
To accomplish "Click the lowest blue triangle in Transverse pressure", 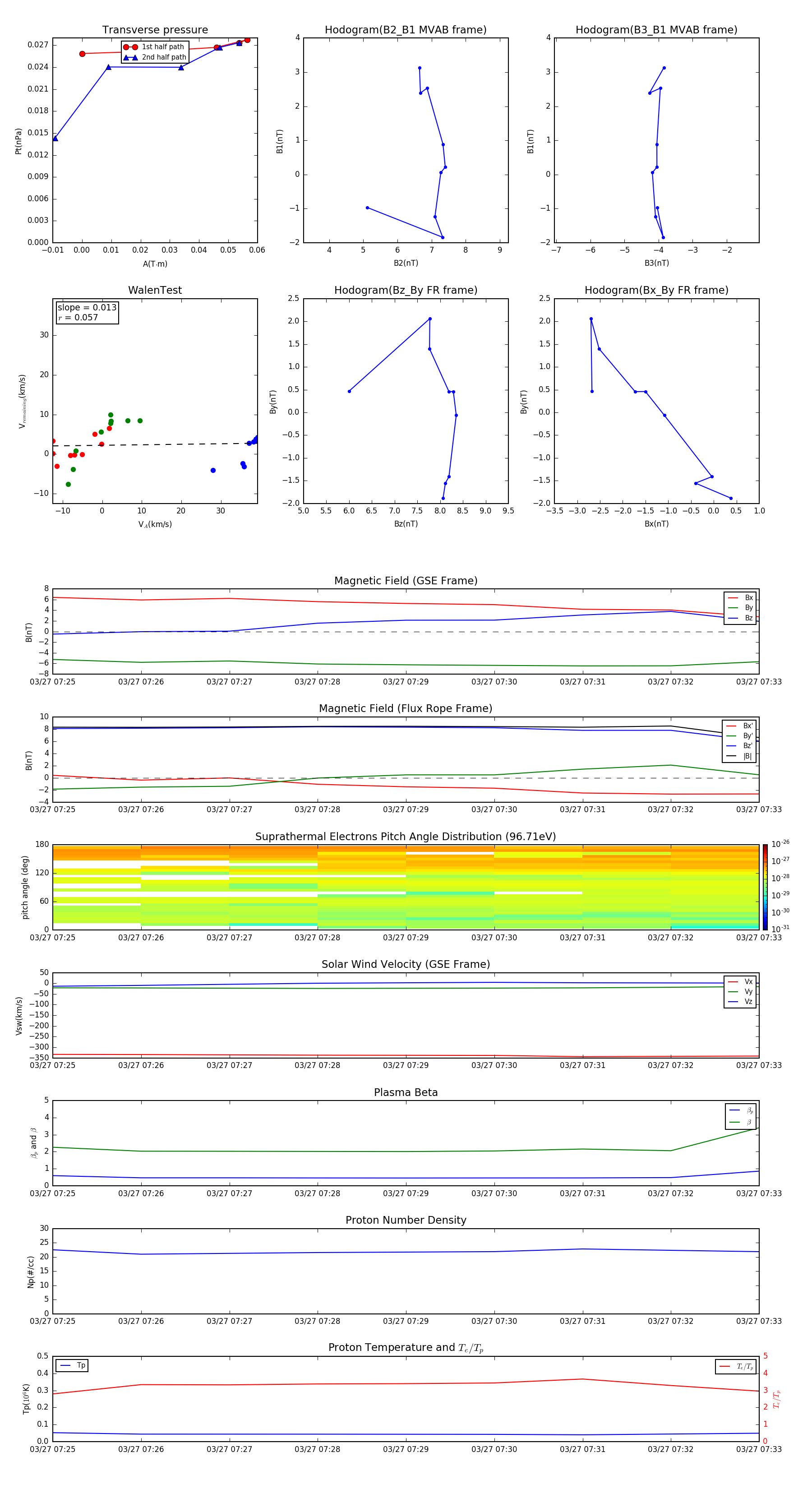I will [x=55, y=139].
